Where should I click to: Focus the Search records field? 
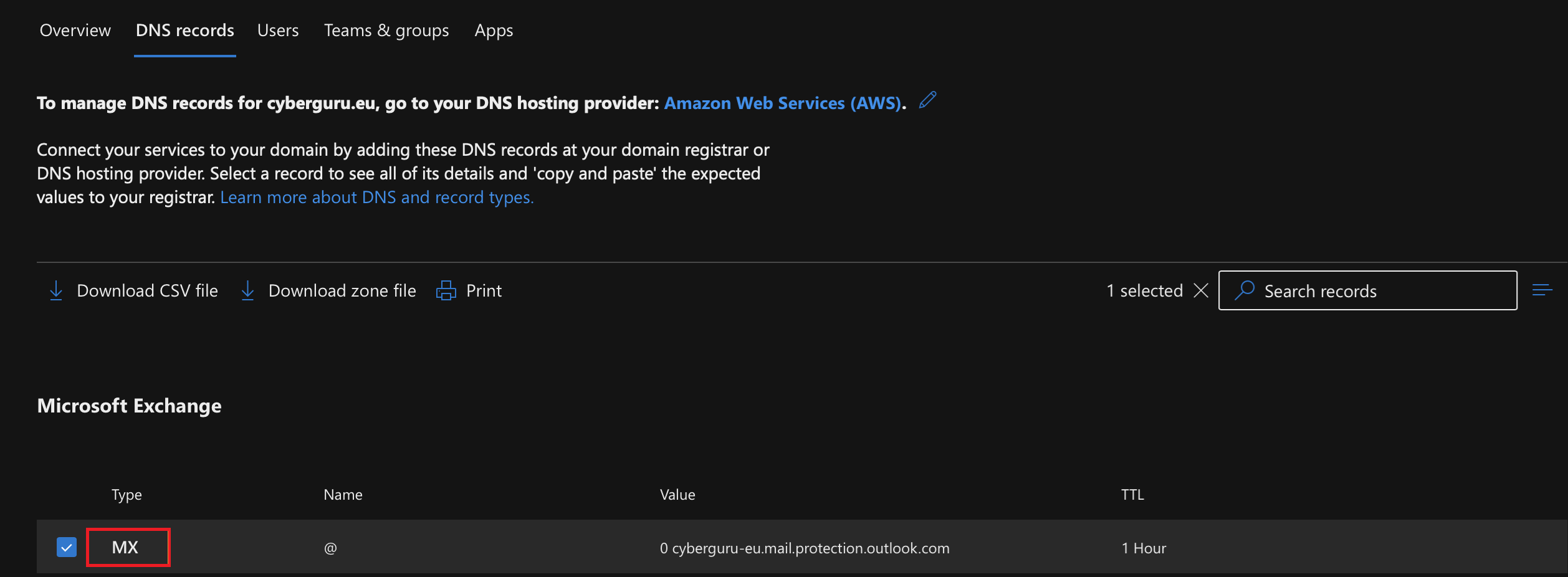(1368, 290)
